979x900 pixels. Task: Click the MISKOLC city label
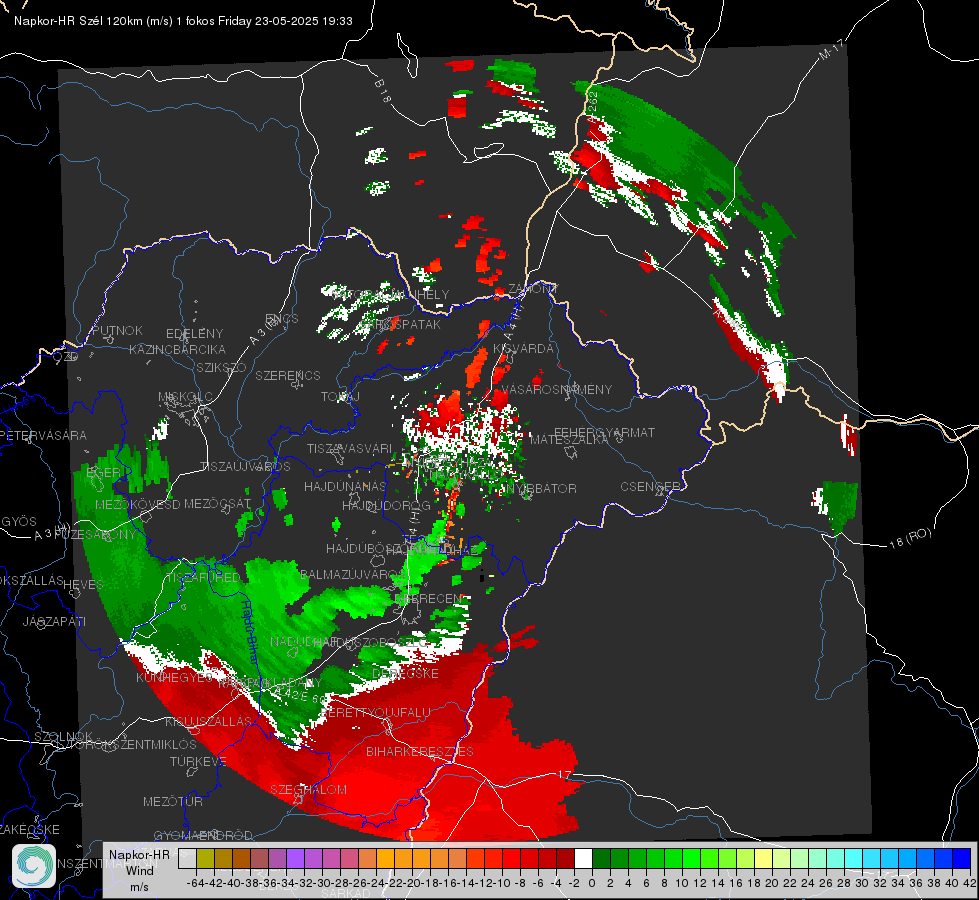coord(185,397)
